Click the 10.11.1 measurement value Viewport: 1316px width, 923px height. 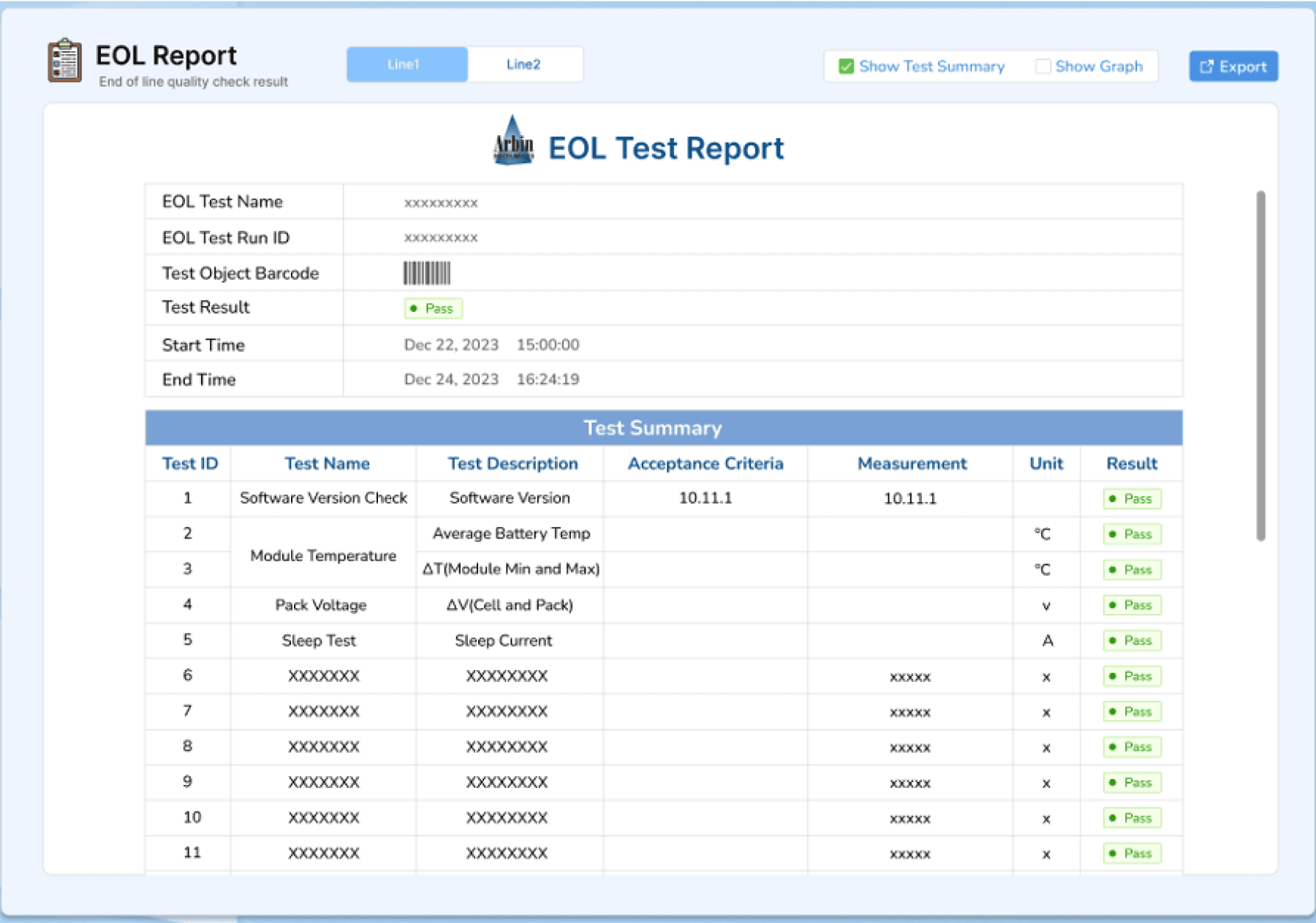click(910, 498)
